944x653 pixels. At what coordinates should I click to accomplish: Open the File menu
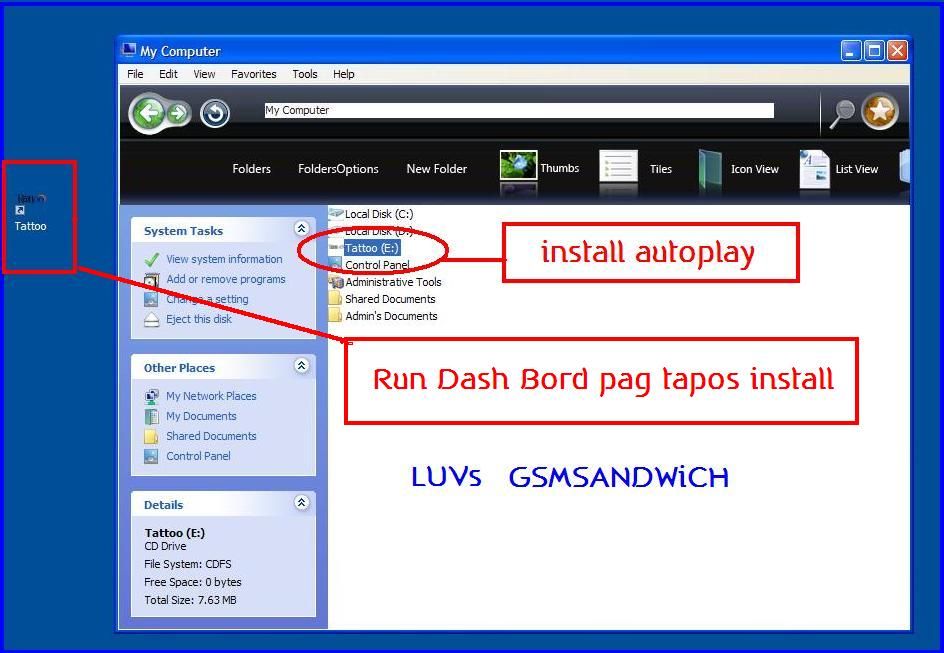tap(135, 74)
